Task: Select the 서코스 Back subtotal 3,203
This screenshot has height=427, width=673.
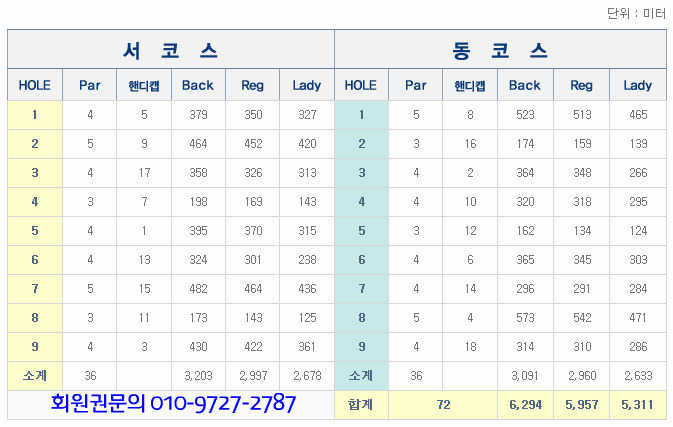Action: point(198,376)
